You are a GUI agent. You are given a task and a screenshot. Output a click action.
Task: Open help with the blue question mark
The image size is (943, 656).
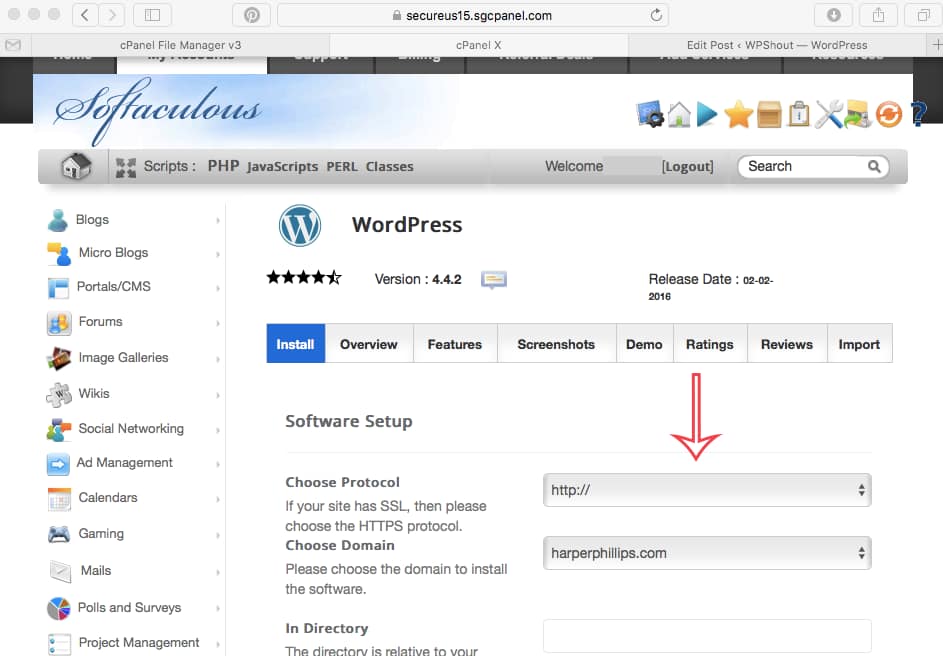click(919, 114)
